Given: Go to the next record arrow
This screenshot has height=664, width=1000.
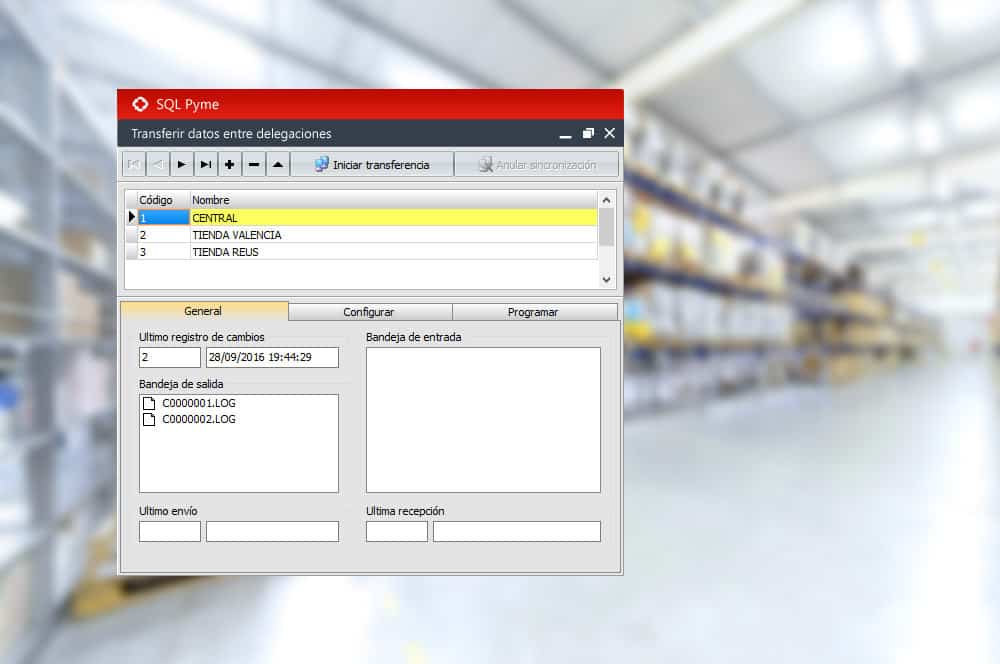Looking at the screenshot, I should coord(181,165).
